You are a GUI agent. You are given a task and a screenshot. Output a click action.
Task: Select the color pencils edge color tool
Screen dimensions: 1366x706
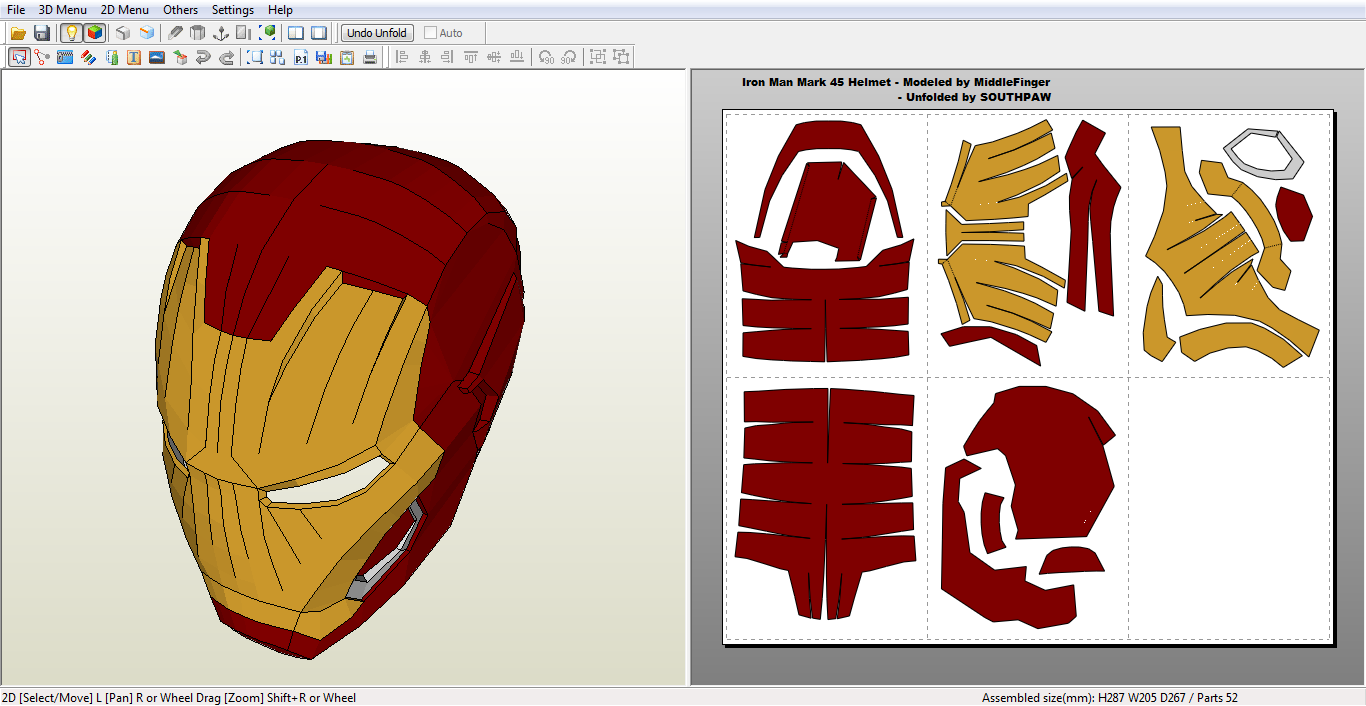tap(88, 57)
